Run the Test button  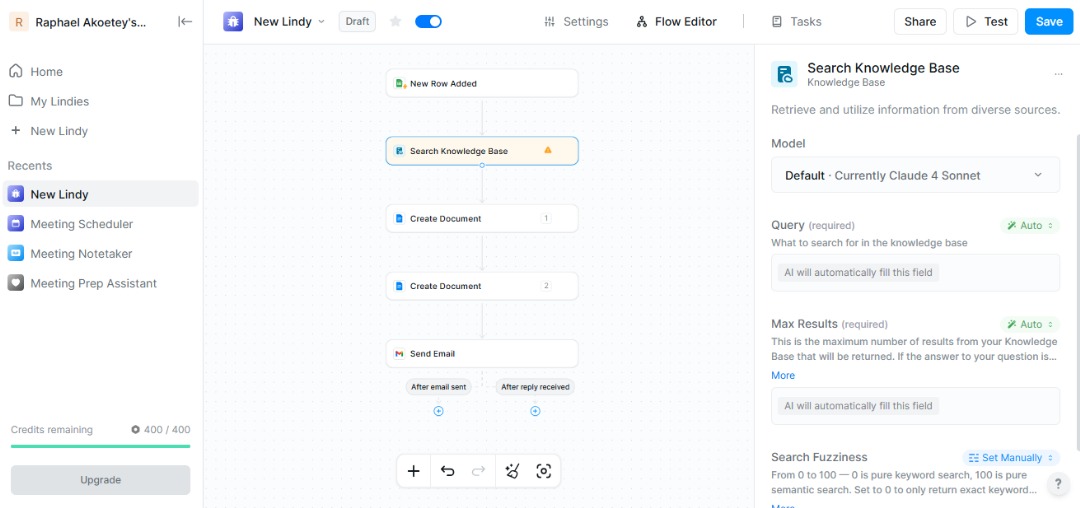(x=986, y=21)
